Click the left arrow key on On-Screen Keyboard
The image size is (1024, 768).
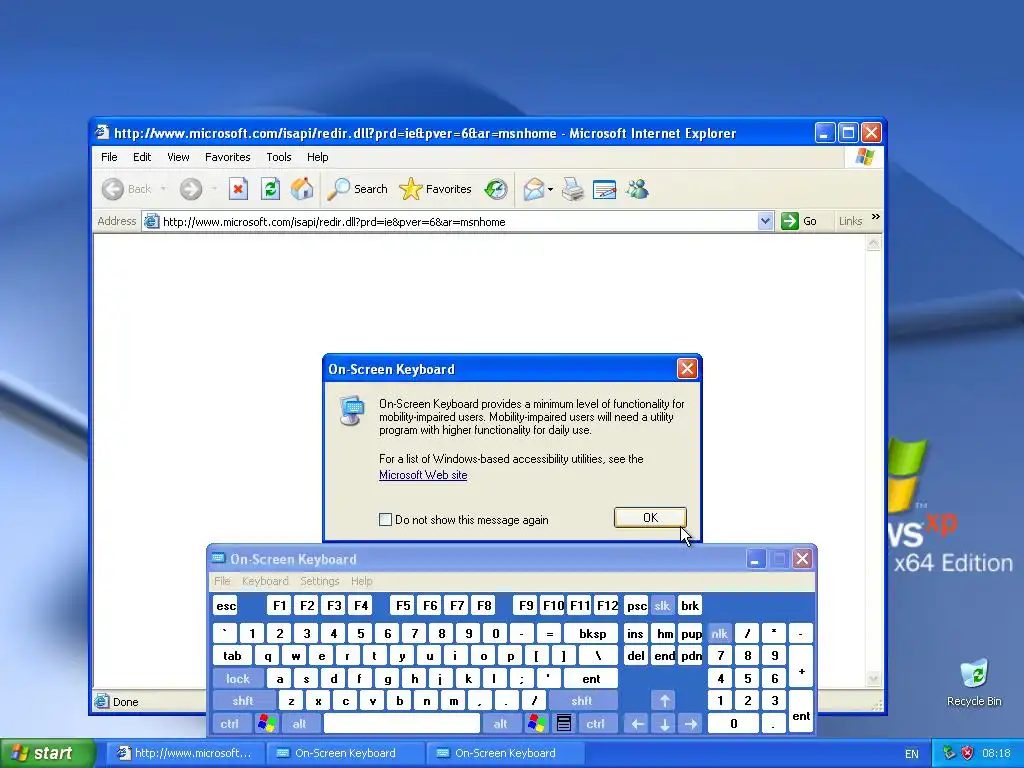(x=637, y=723)
